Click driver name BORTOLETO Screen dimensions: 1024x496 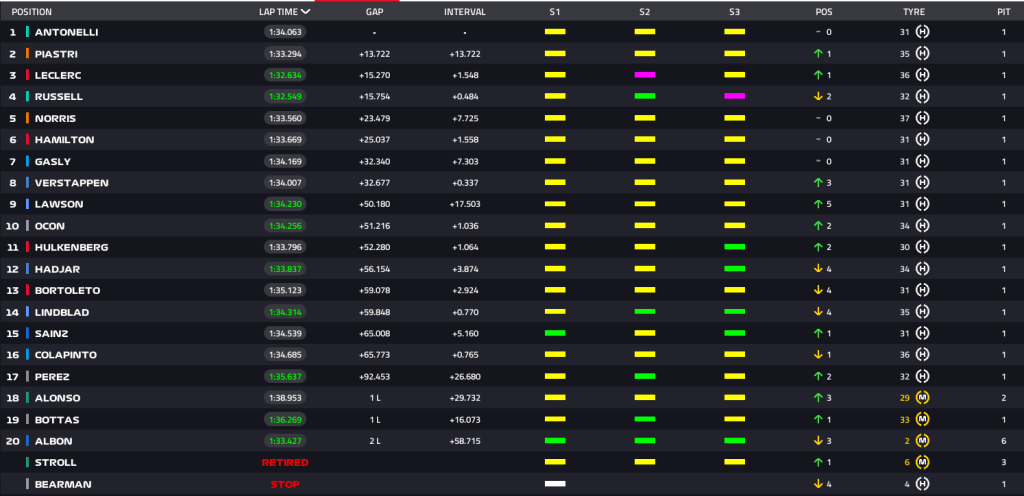67,290
